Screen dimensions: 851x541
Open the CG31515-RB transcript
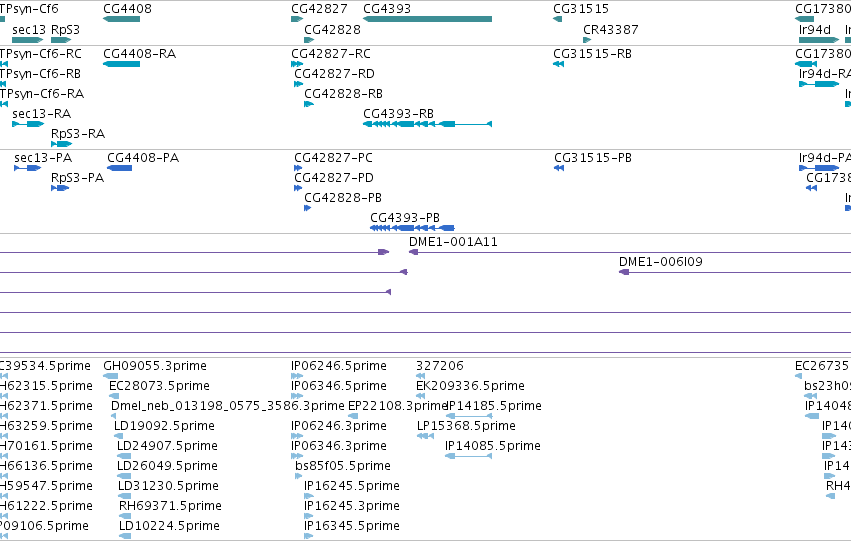[x=558, y=64]
